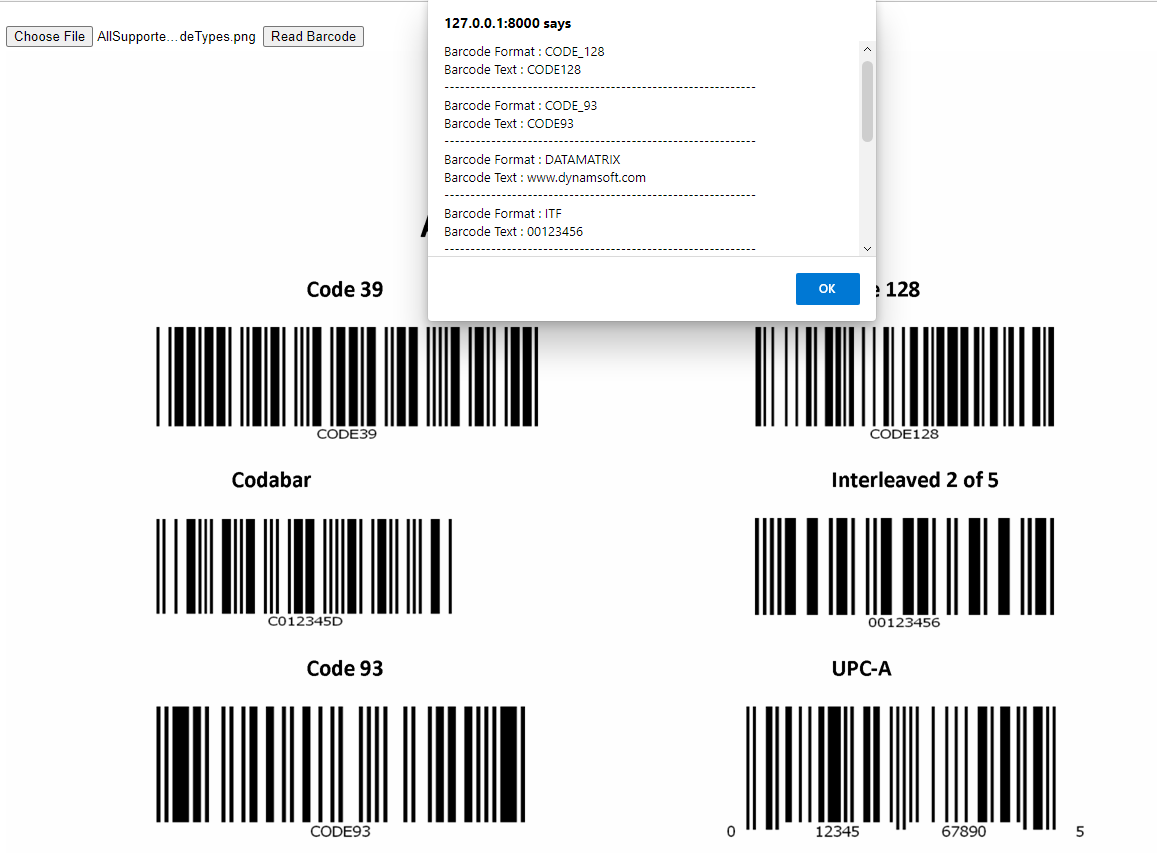
Task: Click the "127.0.0.1:8000 says" dialog title
Action: coord(508,23)
